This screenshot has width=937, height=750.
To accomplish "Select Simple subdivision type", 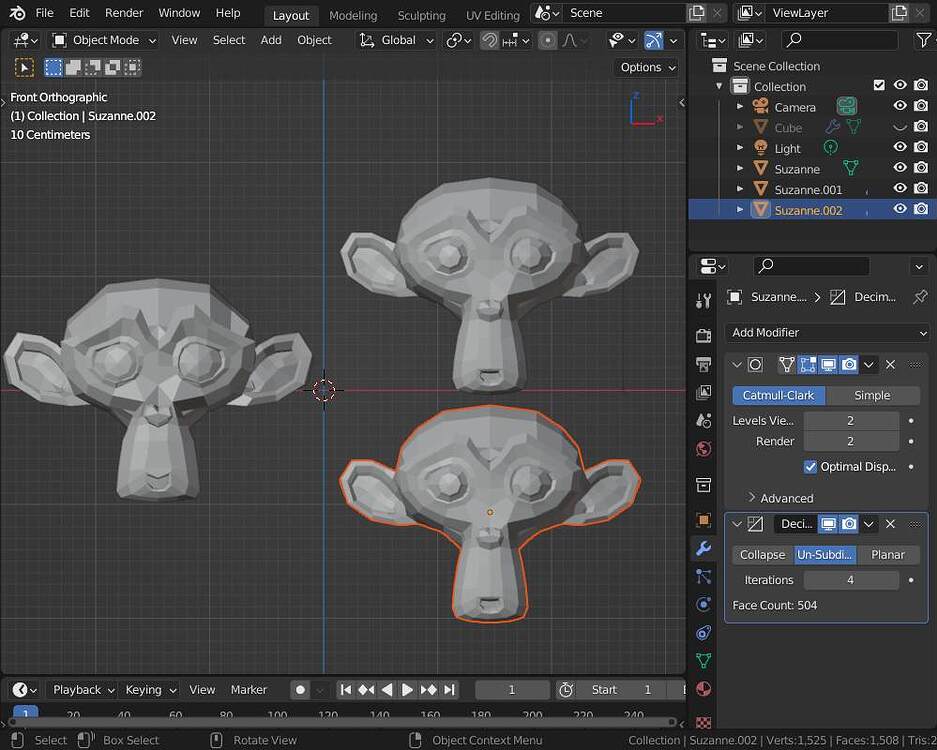I will coord(872,395).
